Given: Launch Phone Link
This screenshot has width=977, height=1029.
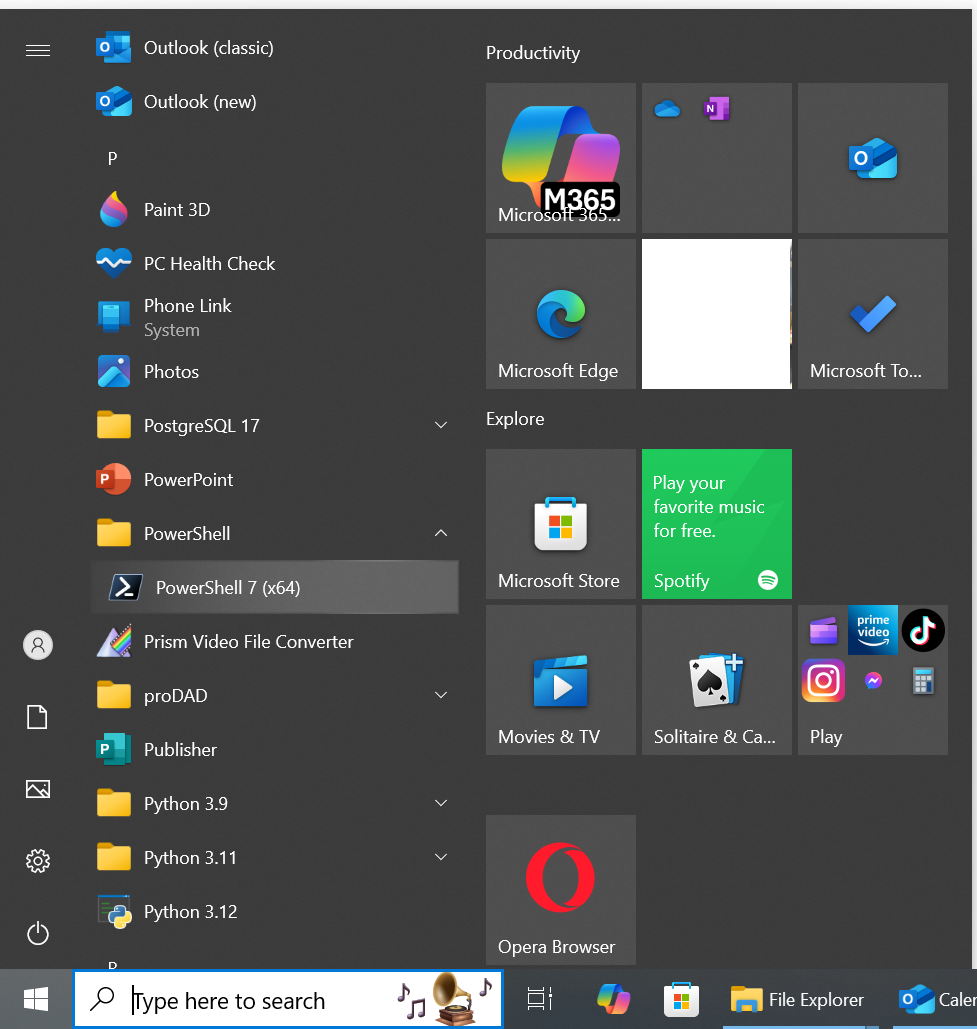Looking at the screenshot, I should [x=274, y=318].
